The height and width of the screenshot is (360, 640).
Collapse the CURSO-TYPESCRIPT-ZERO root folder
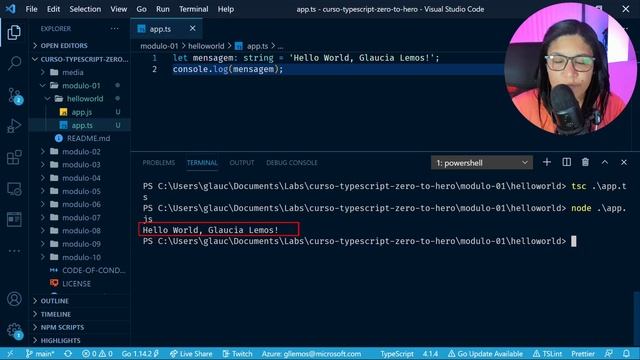pyautogui.click(x=80, y=59)
